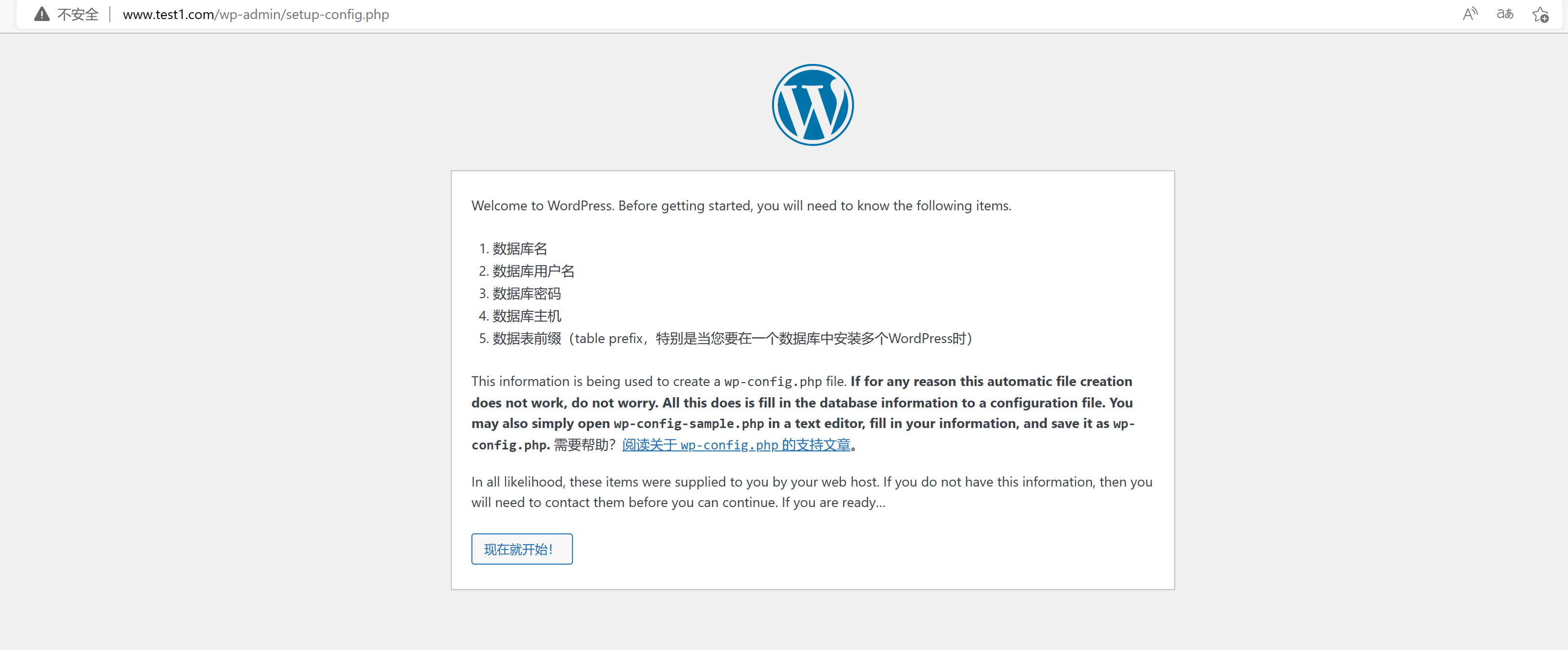
Task: Click the welcome paragraph text
Action: click(740, 205)
